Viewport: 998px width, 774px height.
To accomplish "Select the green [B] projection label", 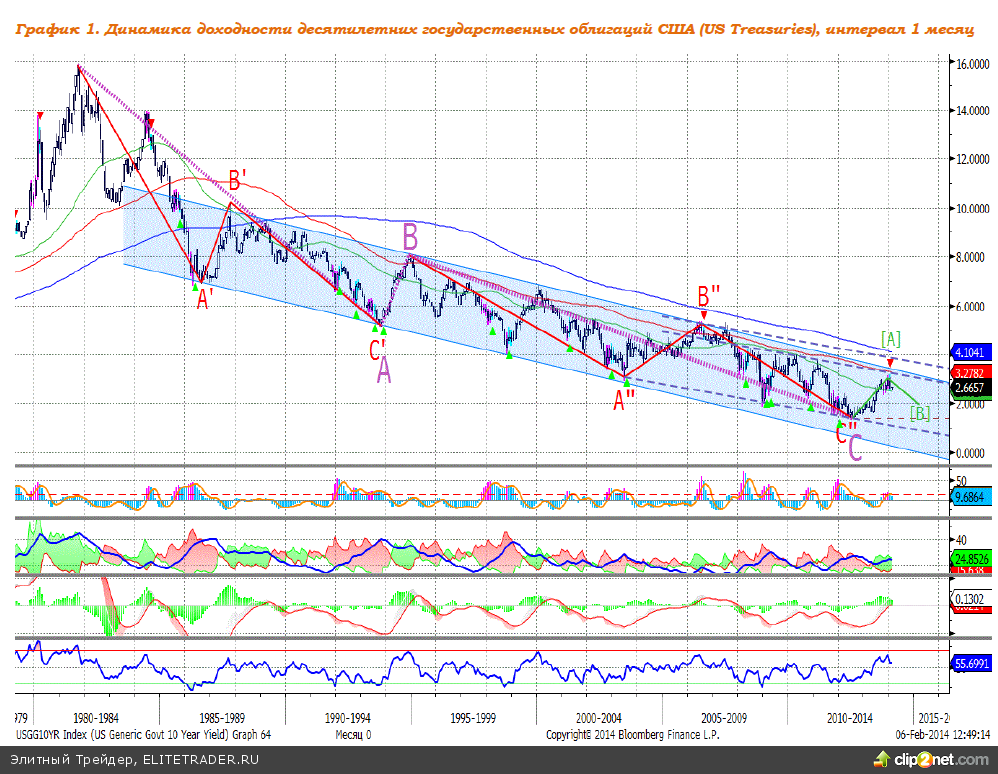I will pyautogui.click(x=921, y=412).
